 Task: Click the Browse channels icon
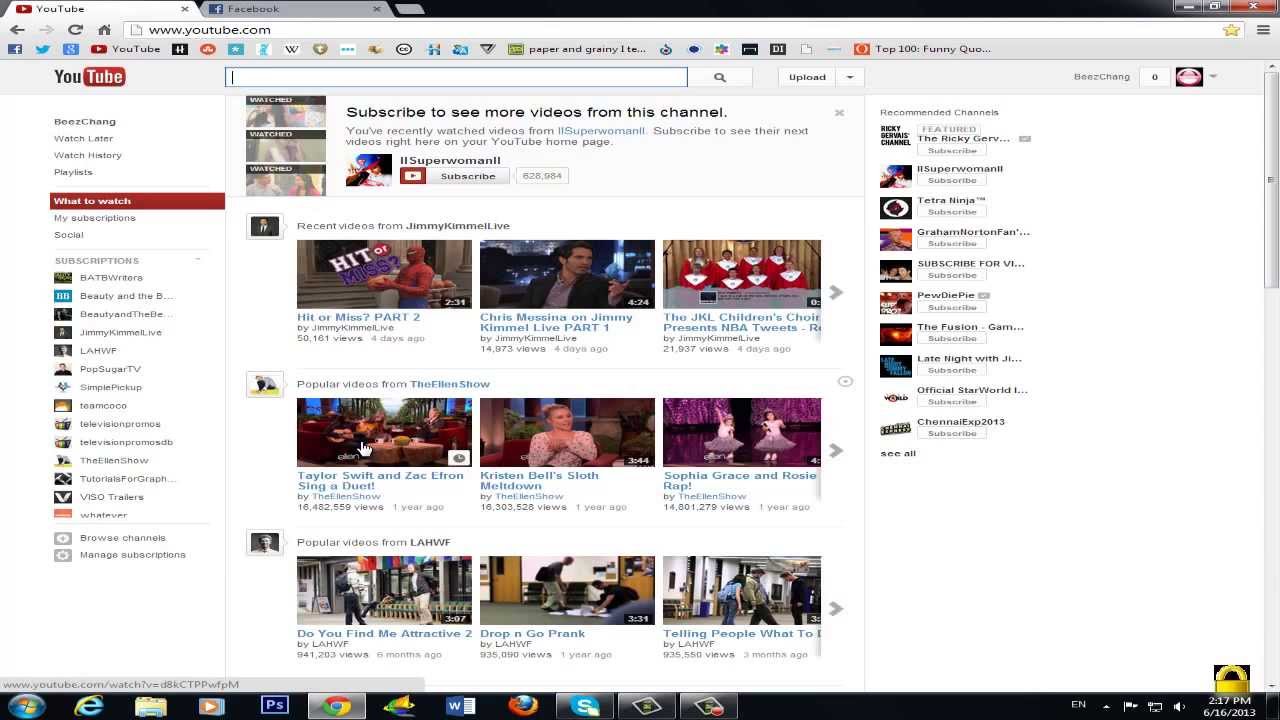coord(63,538)
